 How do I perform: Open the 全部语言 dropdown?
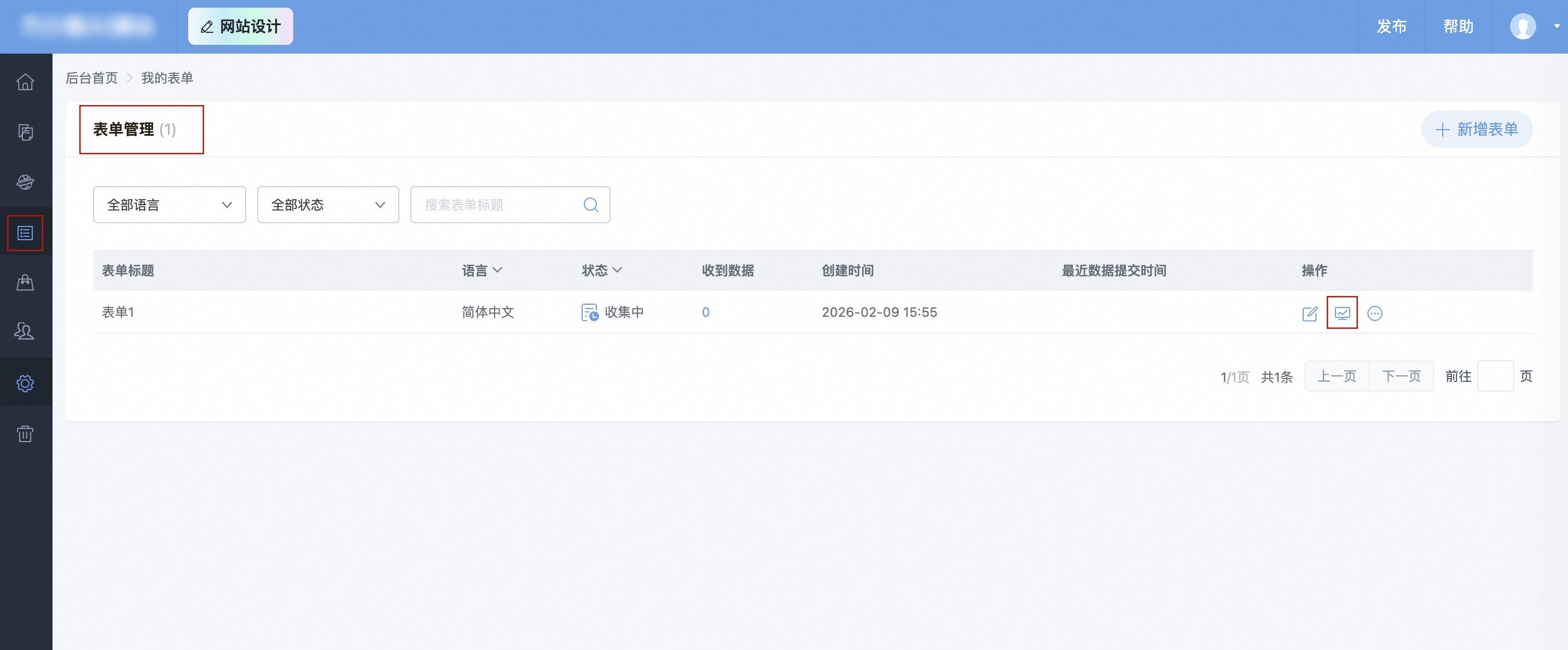point(169,205)
